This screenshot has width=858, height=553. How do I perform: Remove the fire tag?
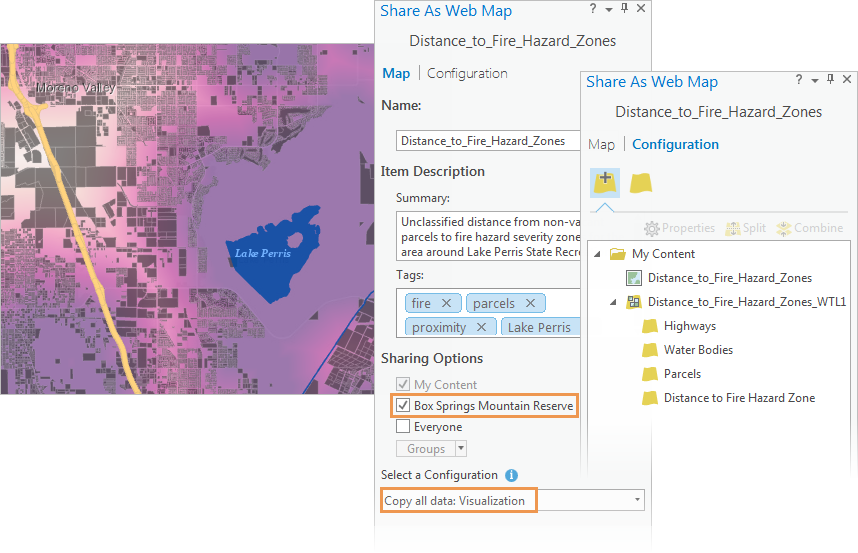tap(447, 303)
